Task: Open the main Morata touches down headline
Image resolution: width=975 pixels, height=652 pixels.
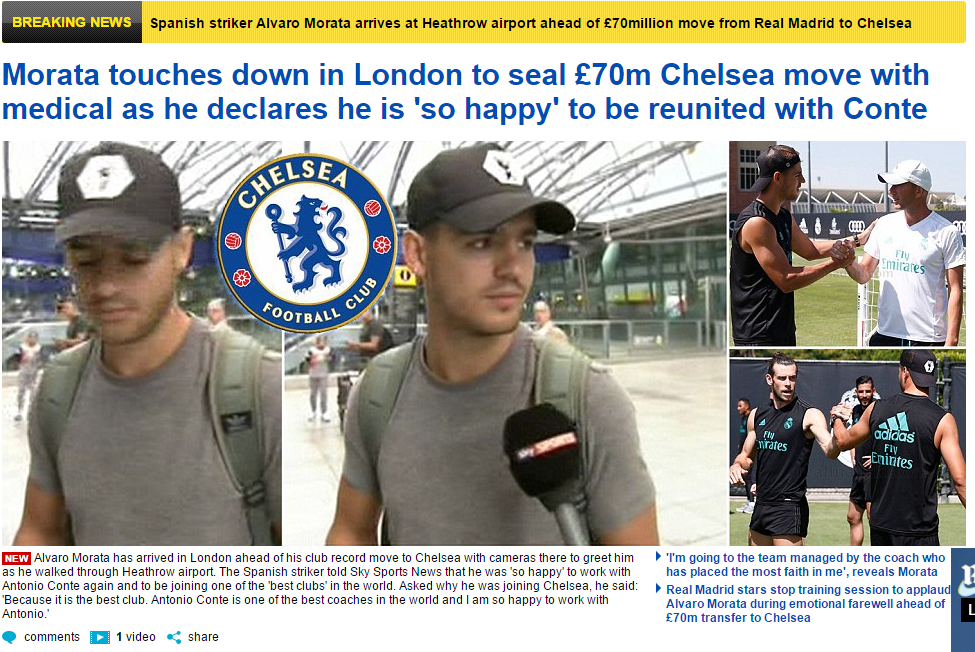Action: click(x=465, y=92)
